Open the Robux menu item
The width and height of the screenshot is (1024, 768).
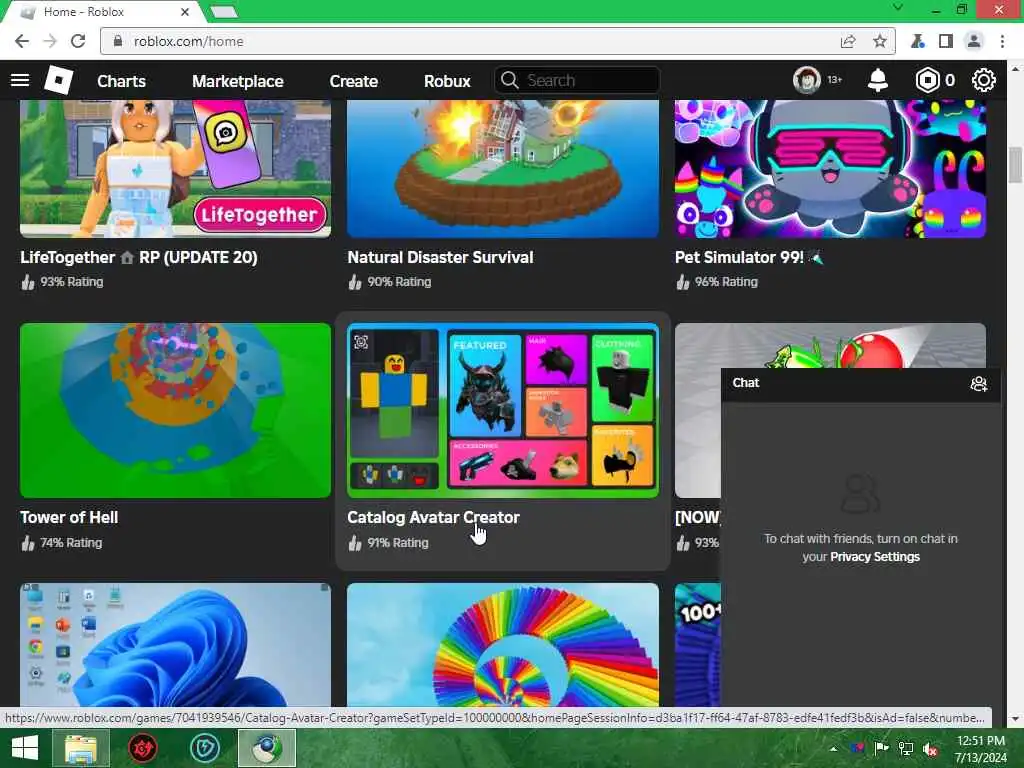click(x=447, y=81)
